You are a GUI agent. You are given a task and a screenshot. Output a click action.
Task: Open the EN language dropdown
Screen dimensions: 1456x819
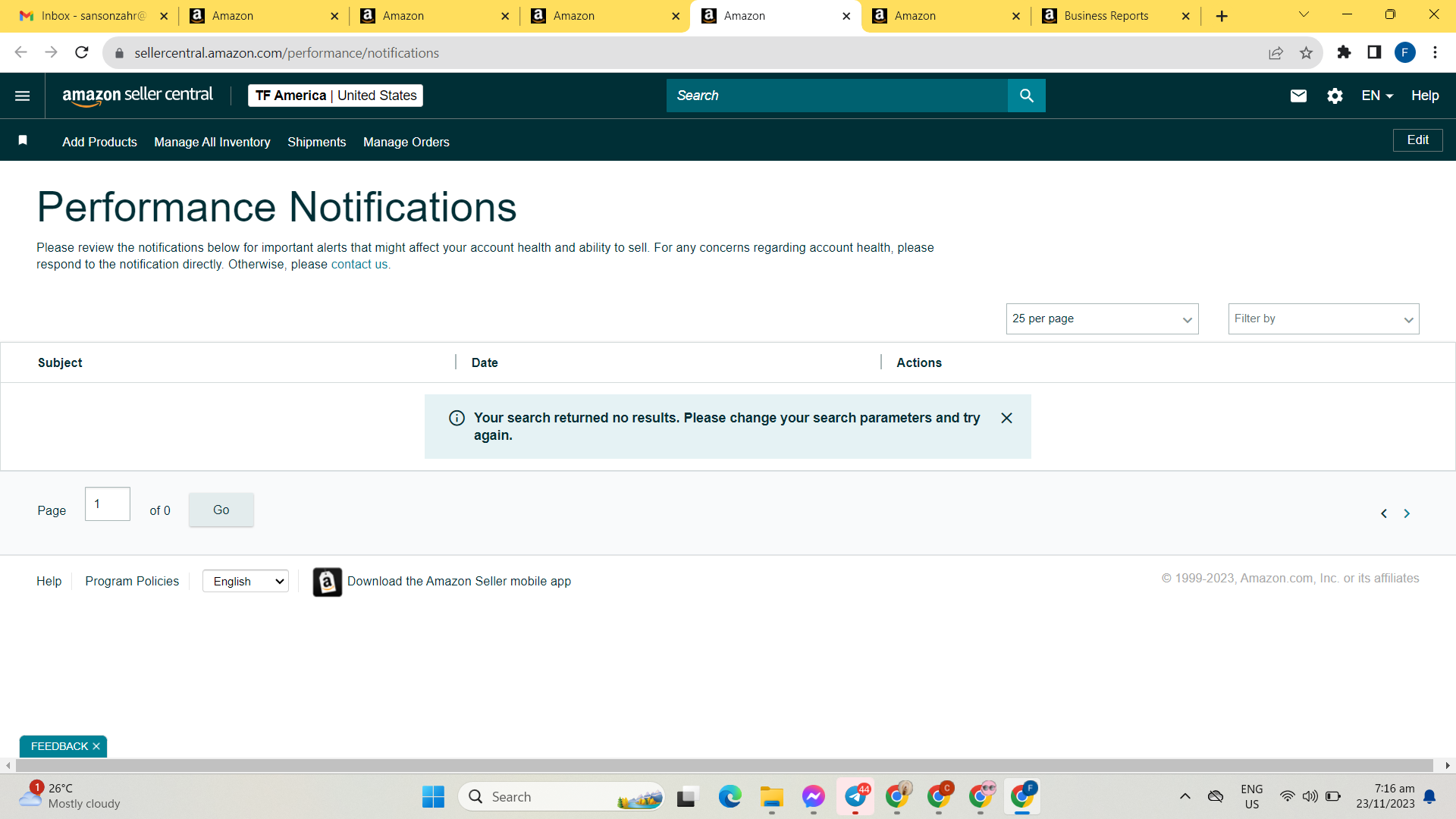point(1377,96)
